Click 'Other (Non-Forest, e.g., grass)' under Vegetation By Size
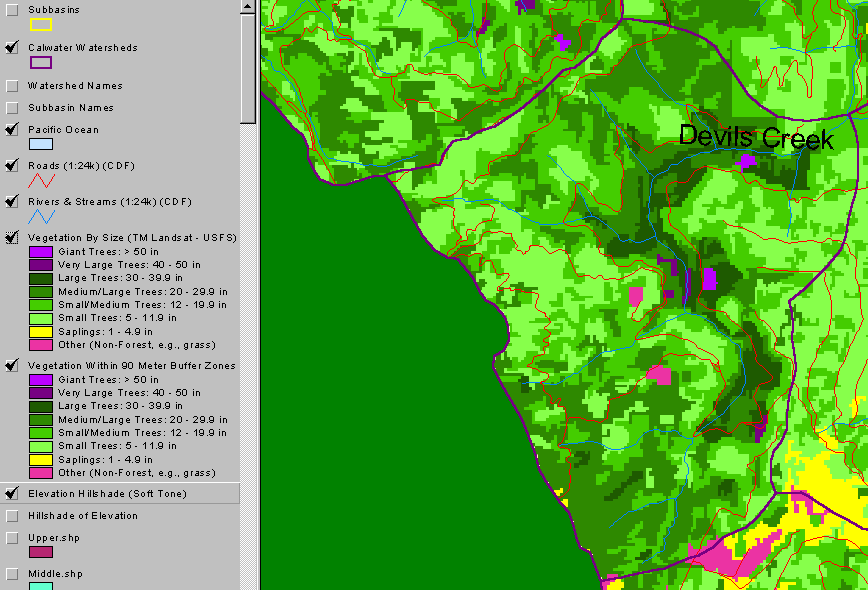This screenshot has width=868, height=590. (x=137, y=345)
